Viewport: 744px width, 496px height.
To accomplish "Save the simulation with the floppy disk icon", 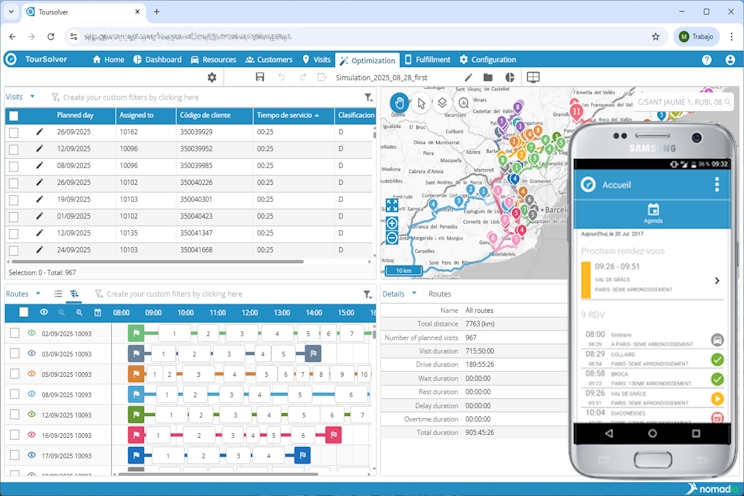I will pyautogui.click(x=260, y=77).
